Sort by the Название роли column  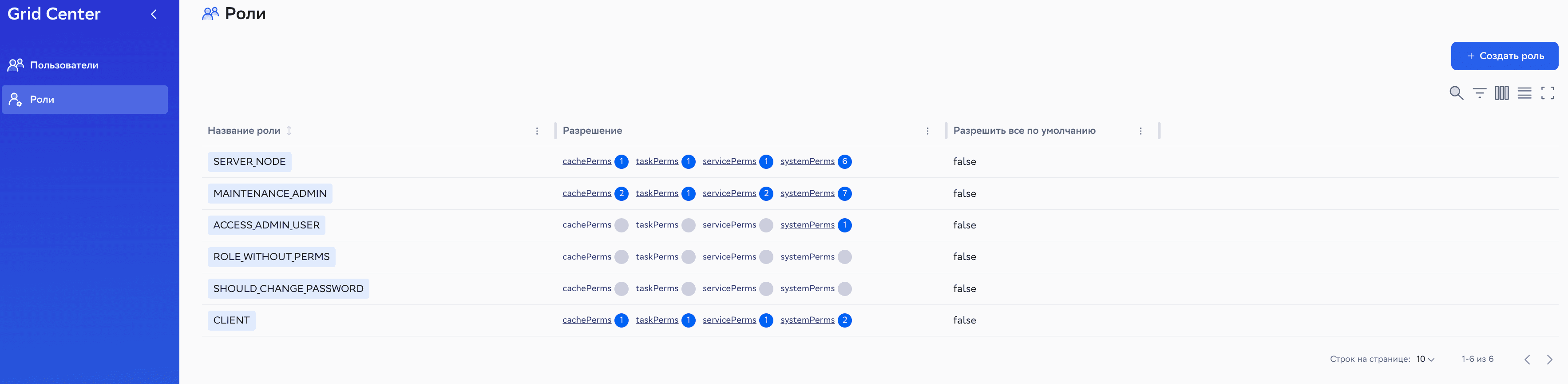tap(289, 130)
